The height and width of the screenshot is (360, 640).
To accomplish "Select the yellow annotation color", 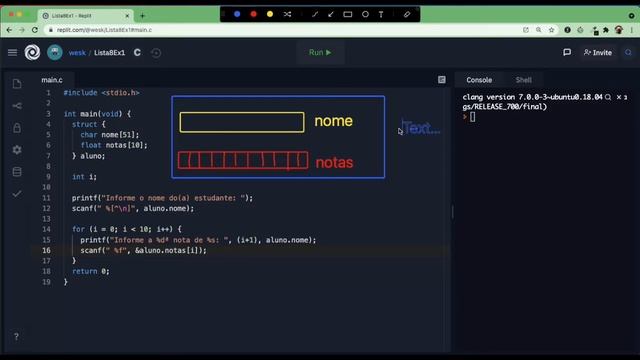I will (270, 14).
